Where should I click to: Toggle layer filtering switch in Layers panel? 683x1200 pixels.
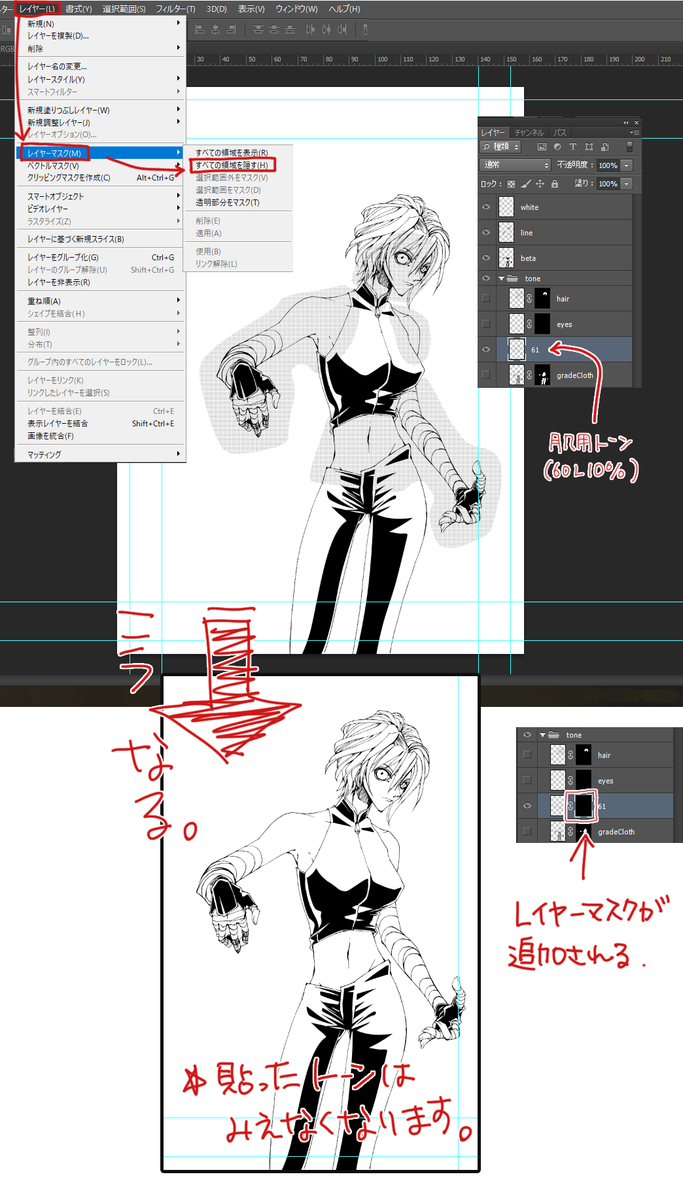tap(630, 147)
